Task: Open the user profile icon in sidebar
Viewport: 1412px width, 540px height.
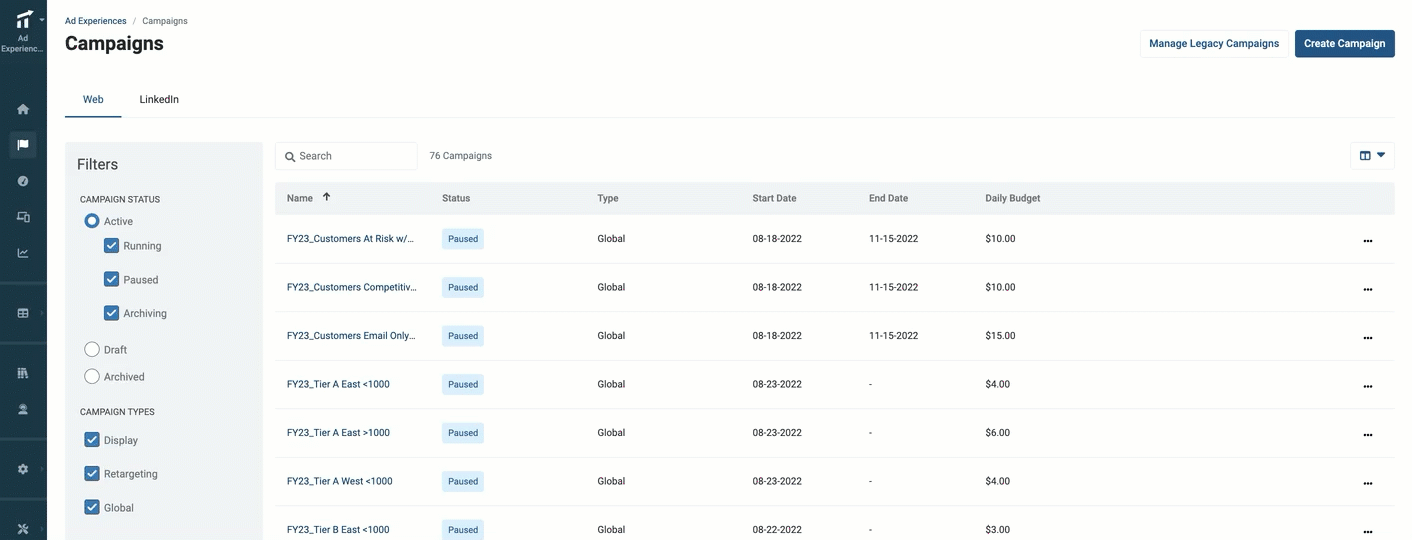Action: click(23, 409)
